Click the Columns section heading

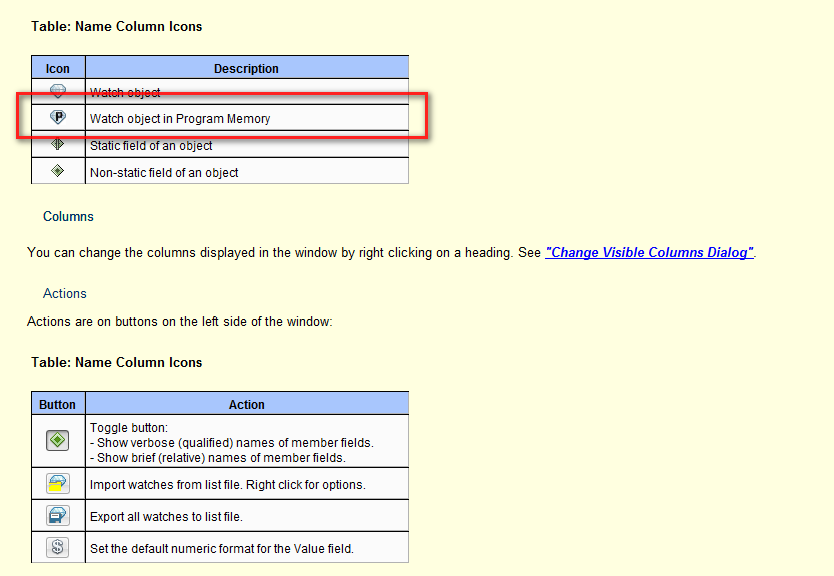(68, 216)
